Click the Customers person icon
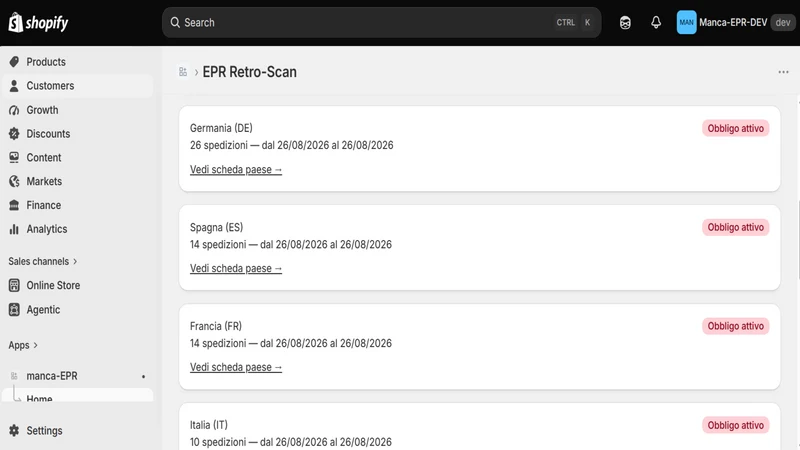 tap(14, 86)
